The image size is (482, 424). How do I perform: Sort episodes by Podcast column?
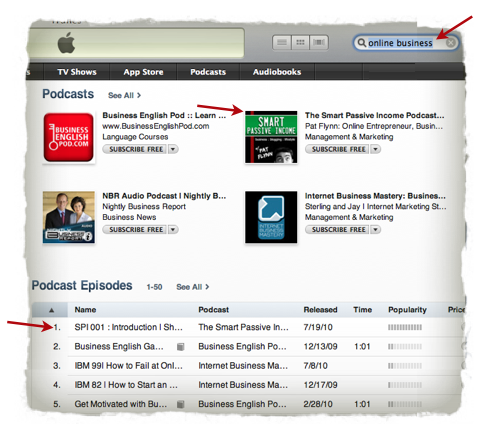click(214, 310)
